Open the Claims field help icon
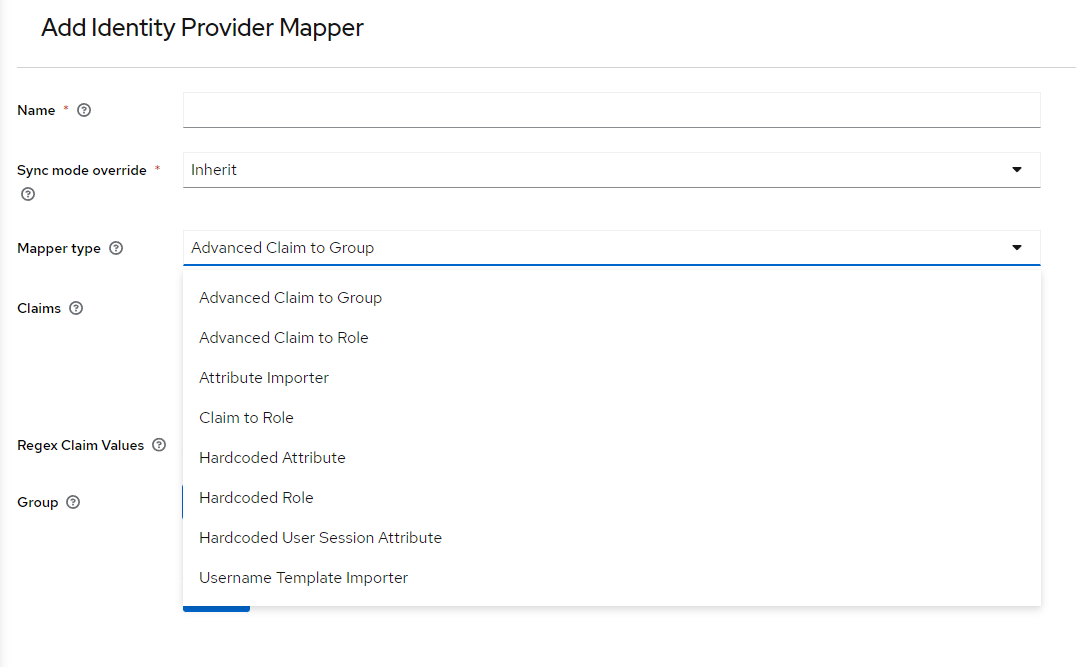 [77, 308]
